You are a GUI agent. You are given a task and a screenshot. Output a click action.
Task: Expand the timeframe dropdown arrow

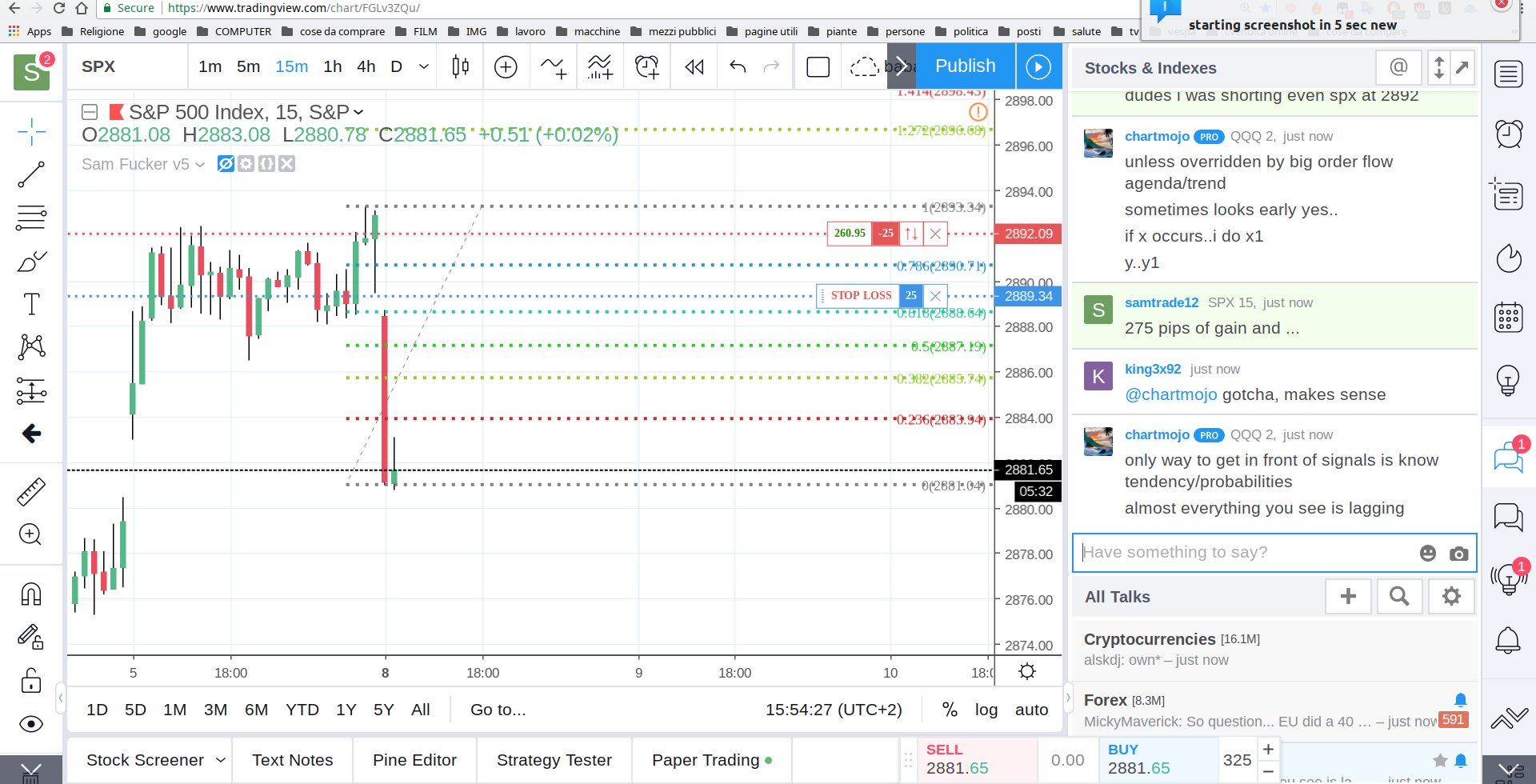pyautogui.click(x=424, y=66)
